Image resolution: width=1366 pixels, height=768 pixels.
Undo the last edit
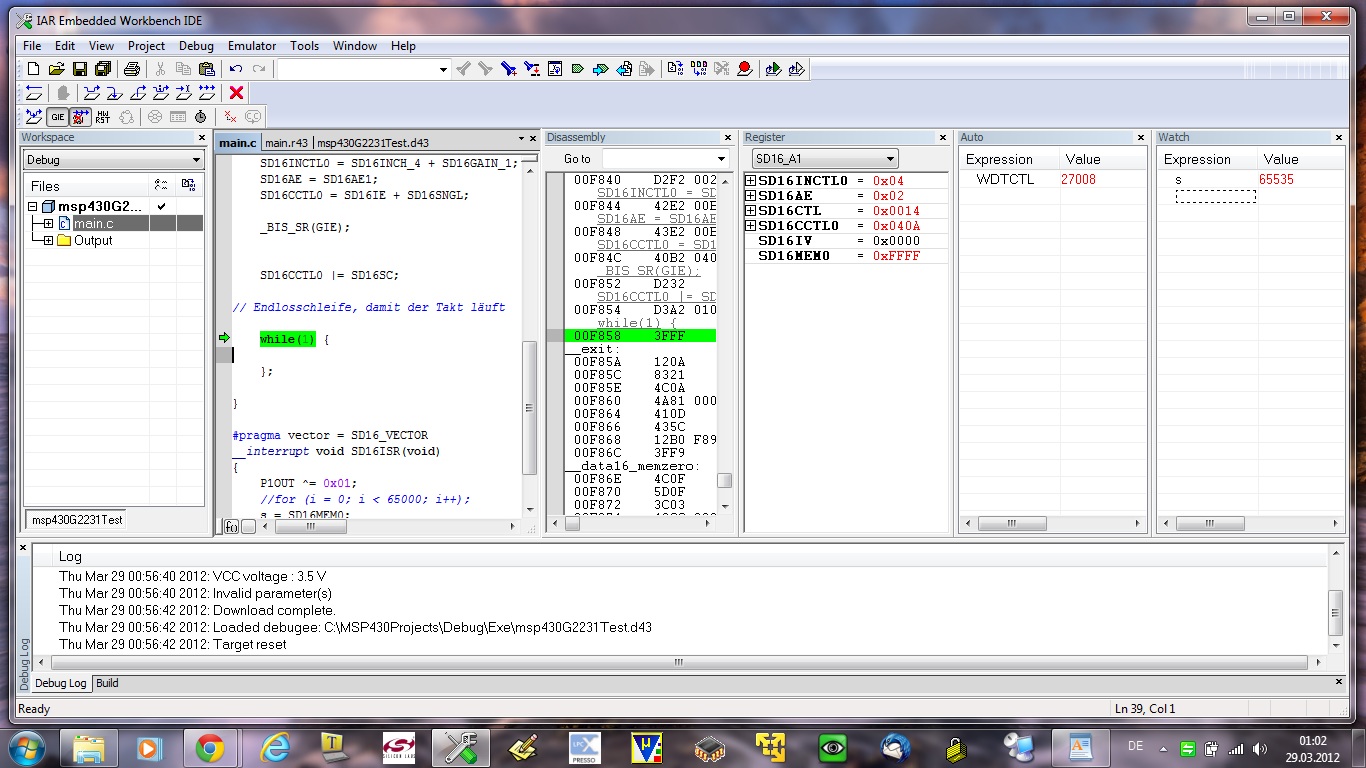(236, 69)
